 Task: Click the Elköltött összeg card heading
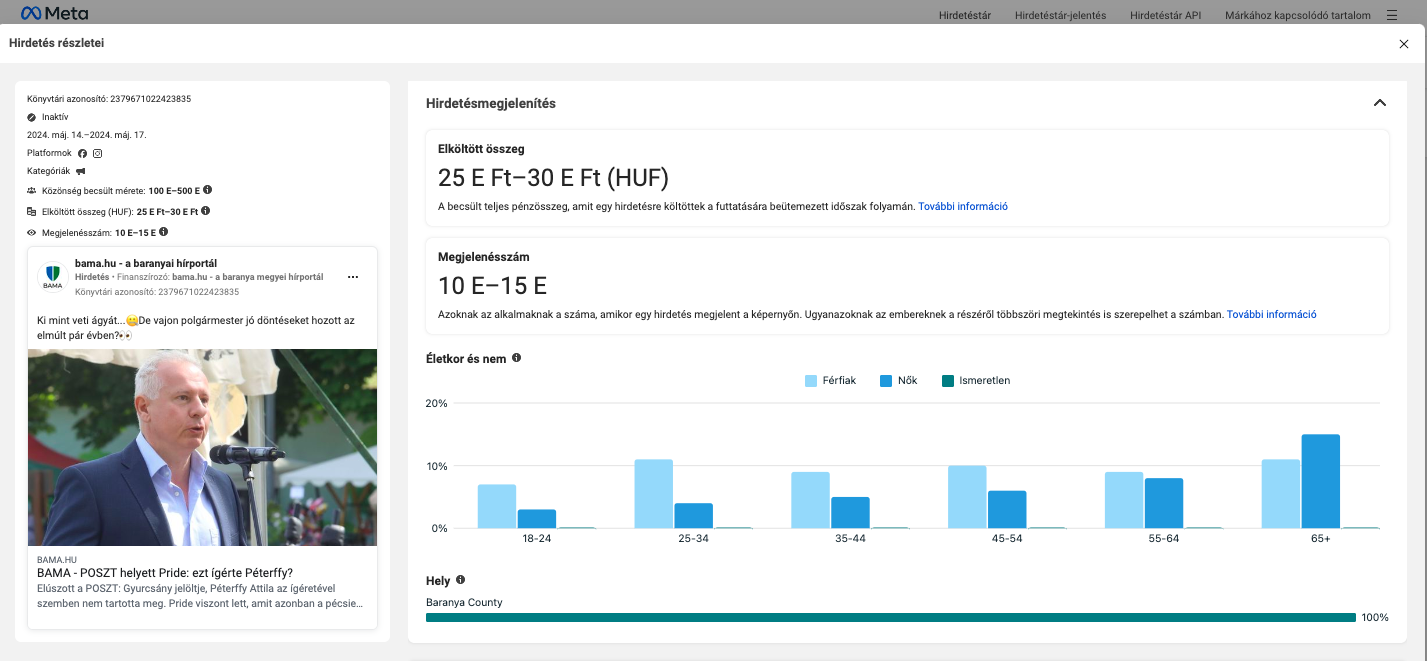(x=481, y=149)
